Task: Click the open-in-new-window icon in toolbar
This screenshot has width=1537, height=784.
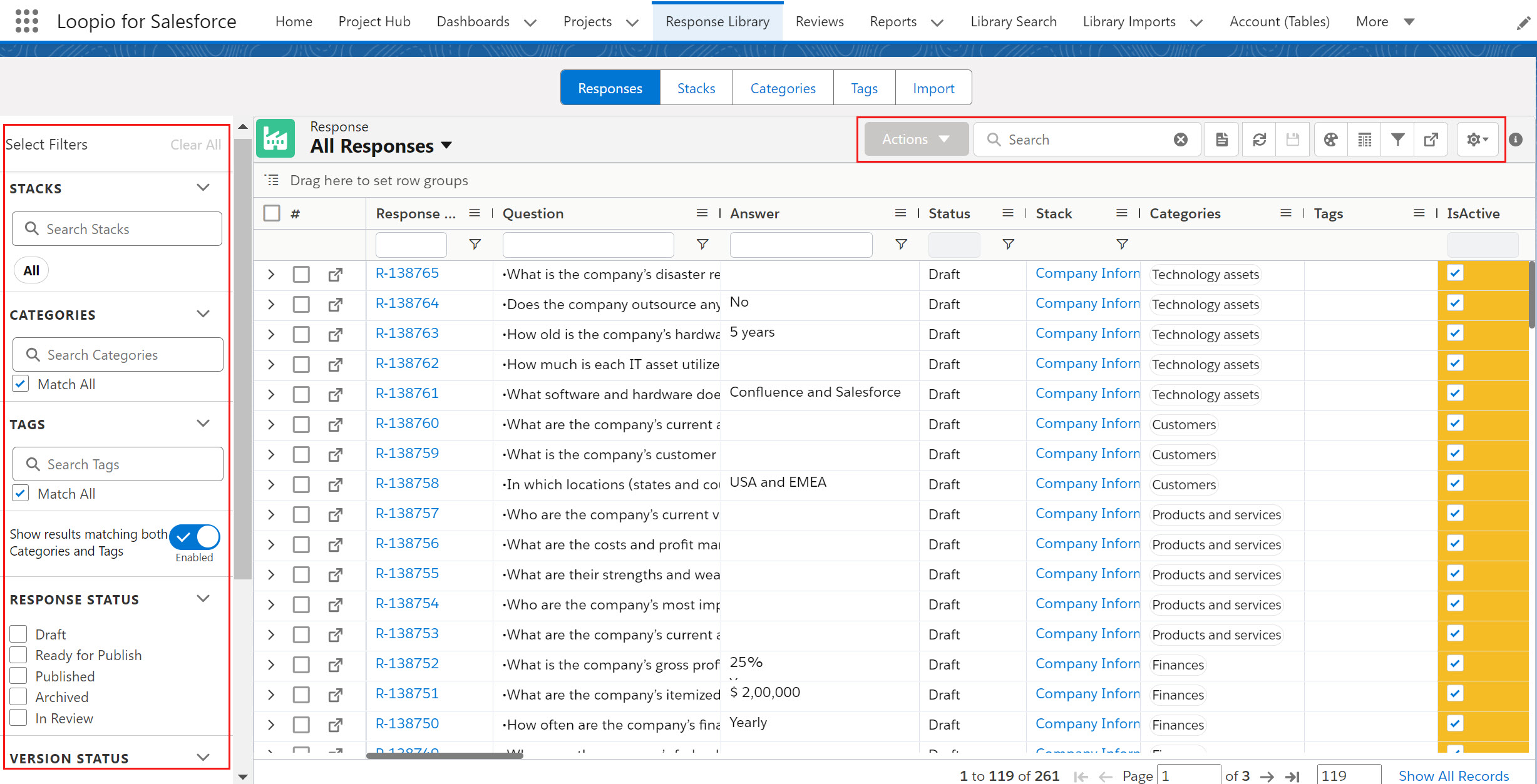Action: pos(1431,140)
